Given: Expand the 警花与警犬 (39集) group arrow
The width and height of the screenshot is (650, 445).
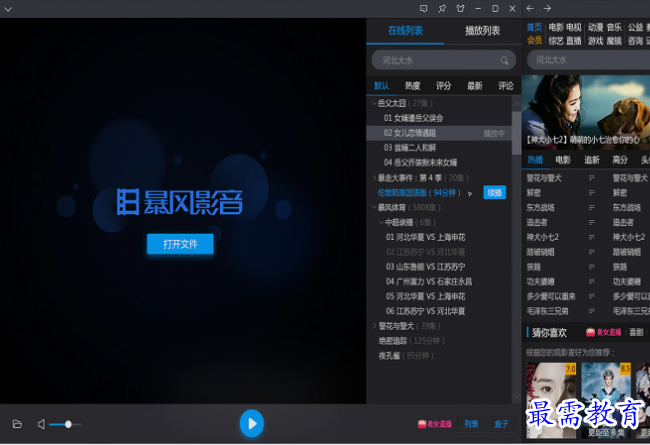Looking at the screenshot, I should tap(374, 326).
